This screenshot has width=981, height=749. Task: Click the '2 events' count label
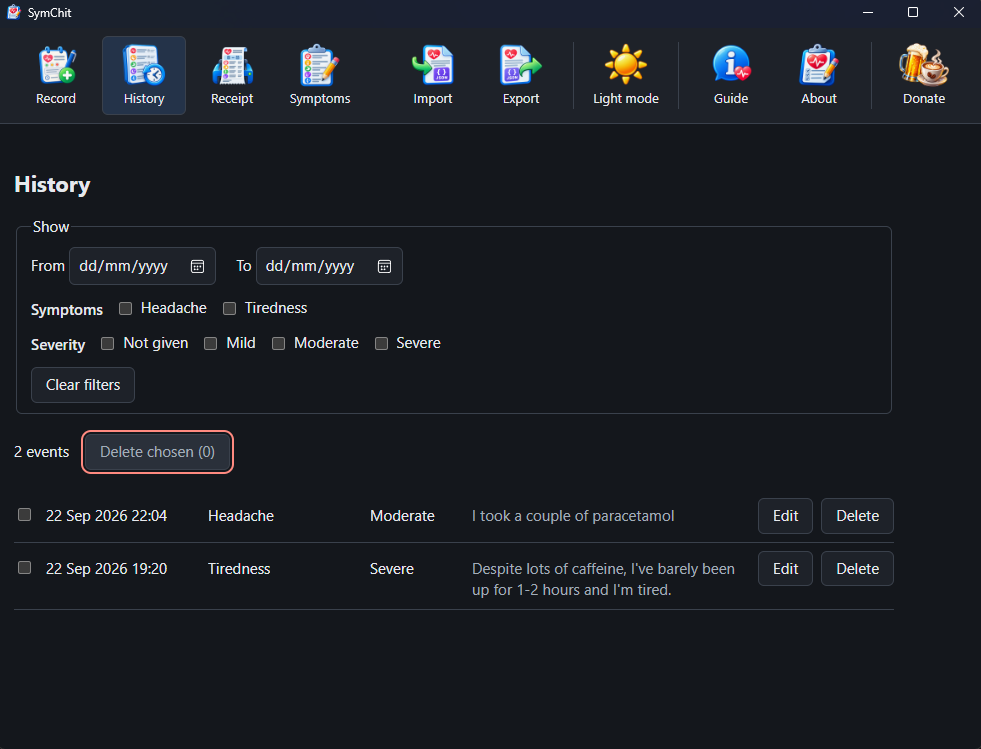[x=41, y=452]
